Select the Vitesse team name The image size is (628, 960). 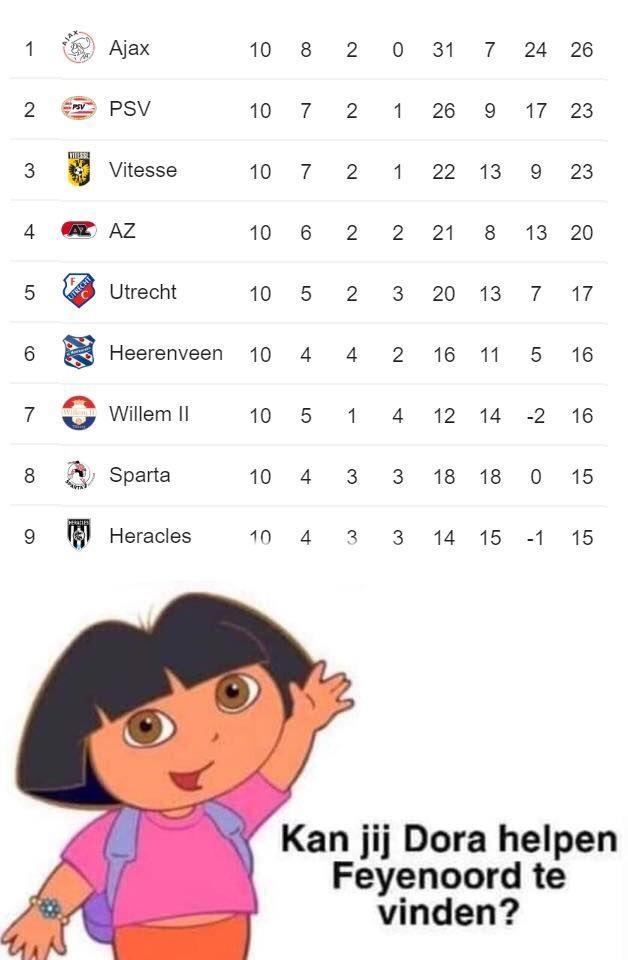pyautogui.click(x=143, y=170)
